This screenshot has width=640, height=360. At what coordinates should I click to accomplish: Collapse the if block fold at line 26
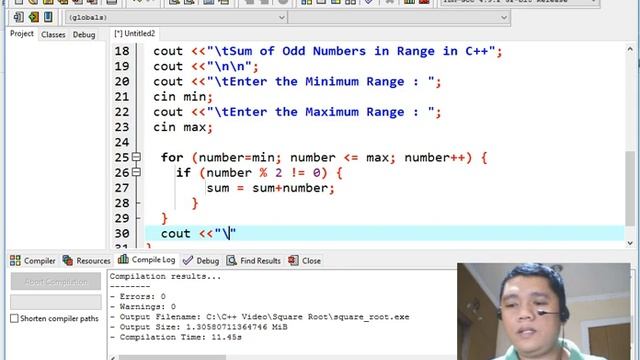[136, 172]
